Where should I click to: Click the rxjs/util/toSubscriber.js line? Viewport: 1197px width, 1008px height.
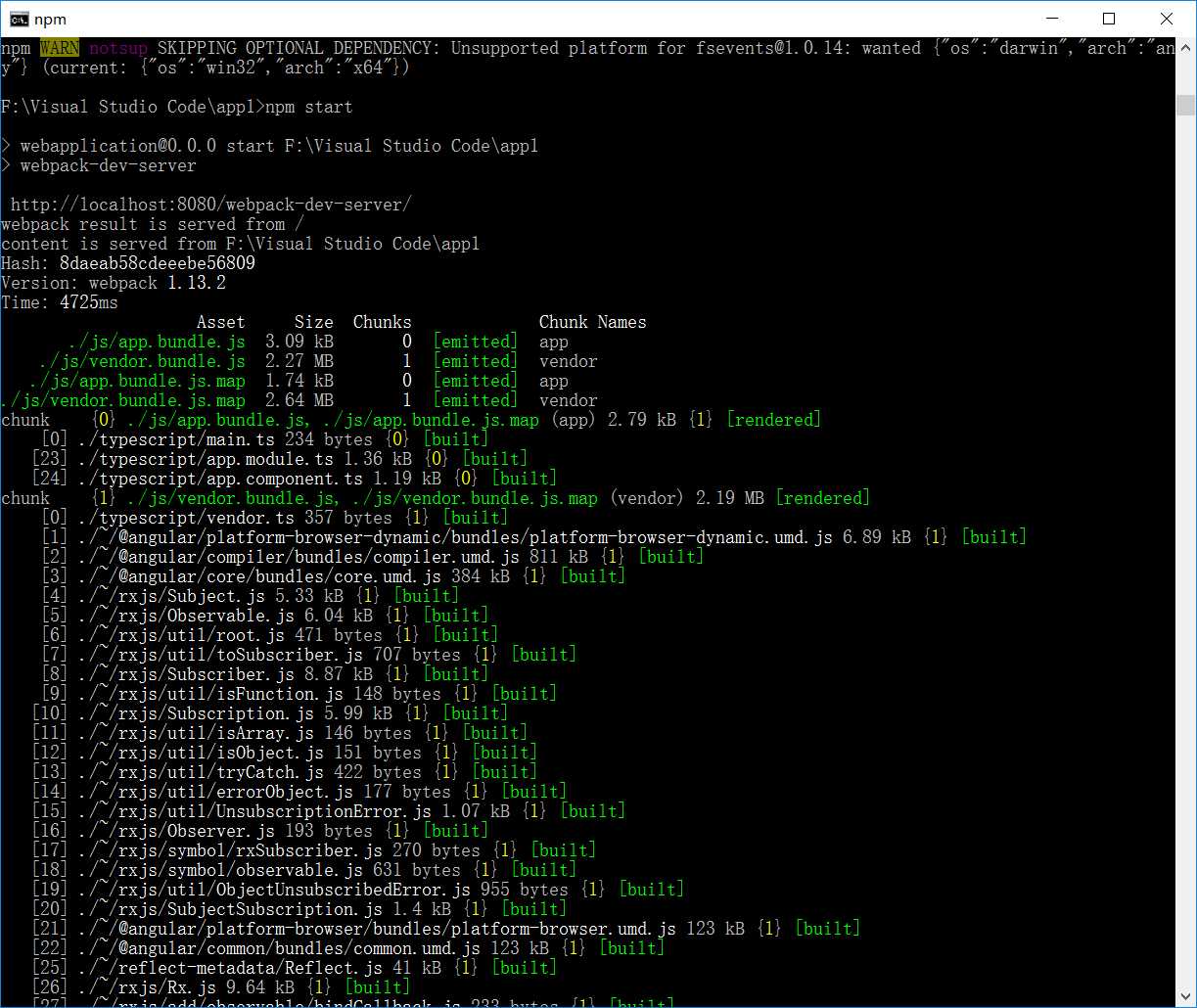coord(308,655)
